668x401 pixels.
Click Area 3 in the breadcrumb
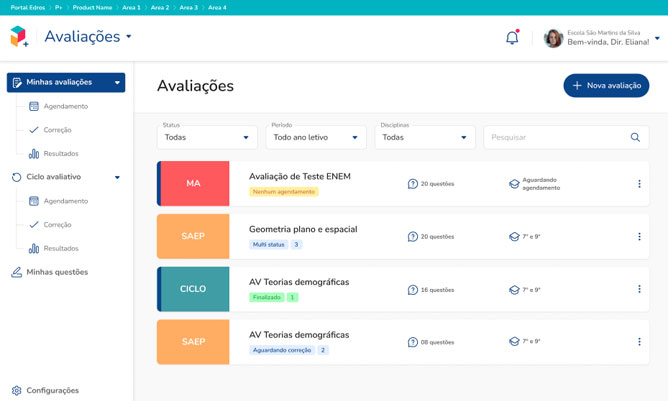point(188,8)
